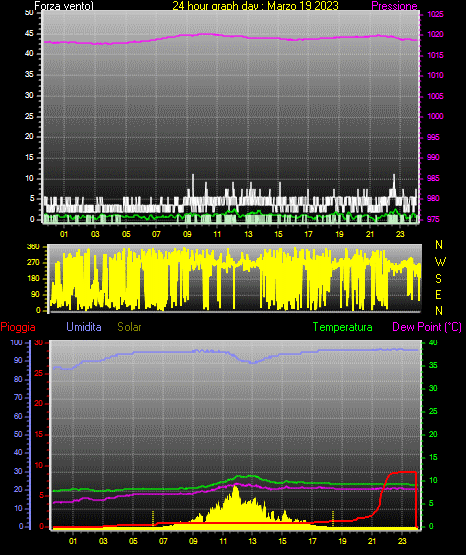Viewport: 466px width, 555px height.
Task: Click the Umidita legend label
Action: click(x=84, y=327)
